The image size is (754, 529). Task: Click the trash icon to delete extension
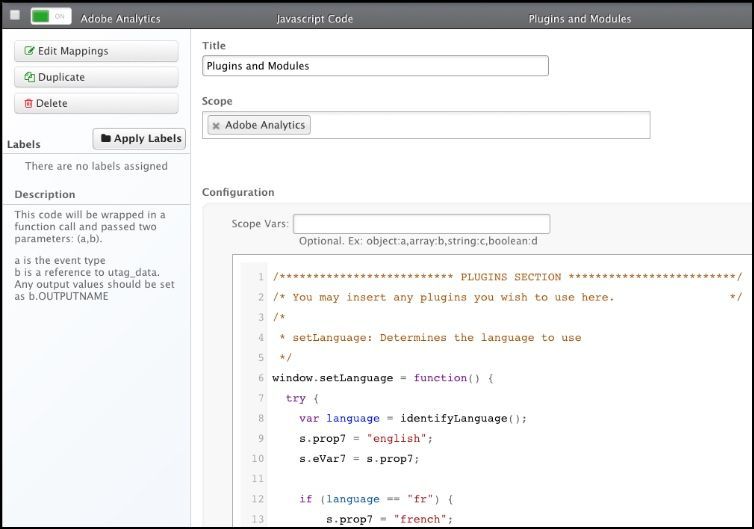pos(29,103)
